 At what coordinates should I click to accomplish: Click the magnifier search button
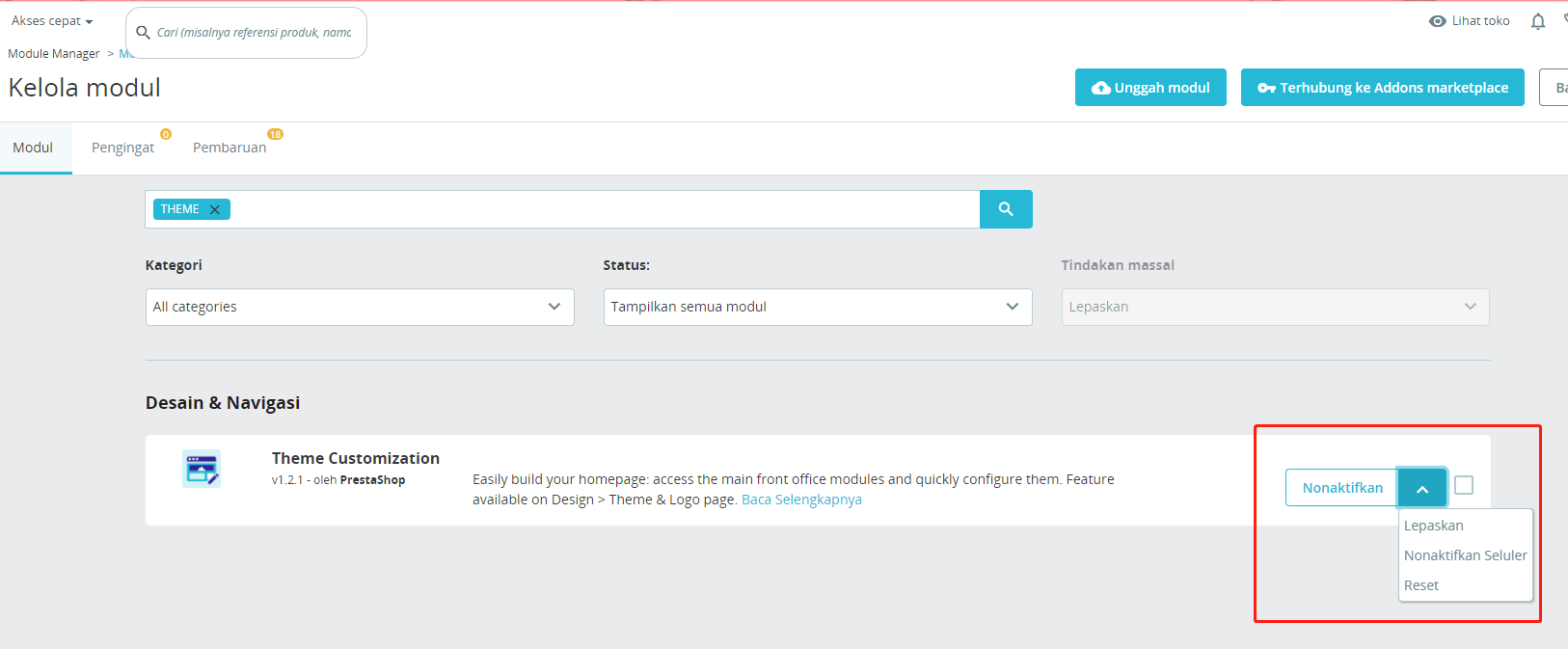click(x=1006, y=209)
